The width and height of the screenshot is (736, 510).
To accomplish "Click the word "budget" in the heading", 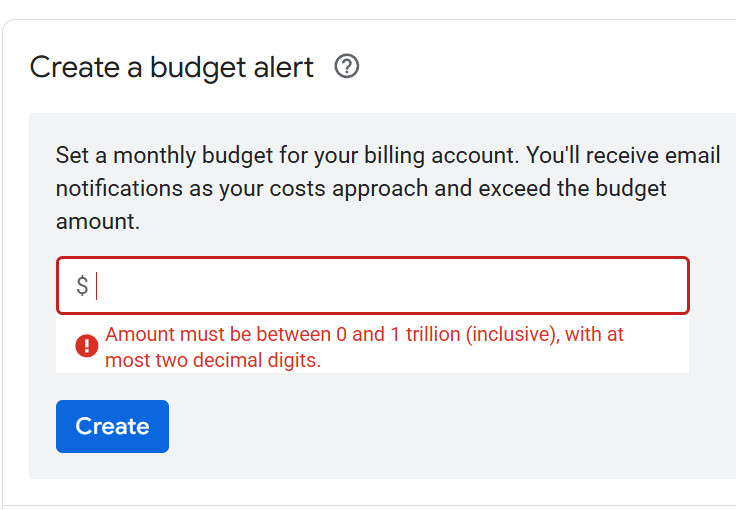I will [x=198, y=69].
